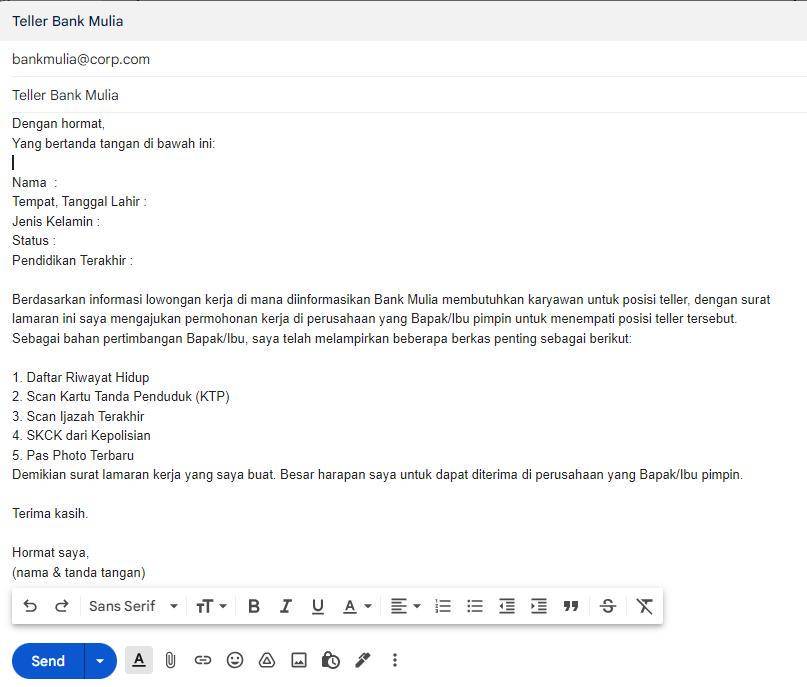
Task: Click '2. Scan Kartu Tanda Penduduk (KTP)' line
Action: [121, 396]
